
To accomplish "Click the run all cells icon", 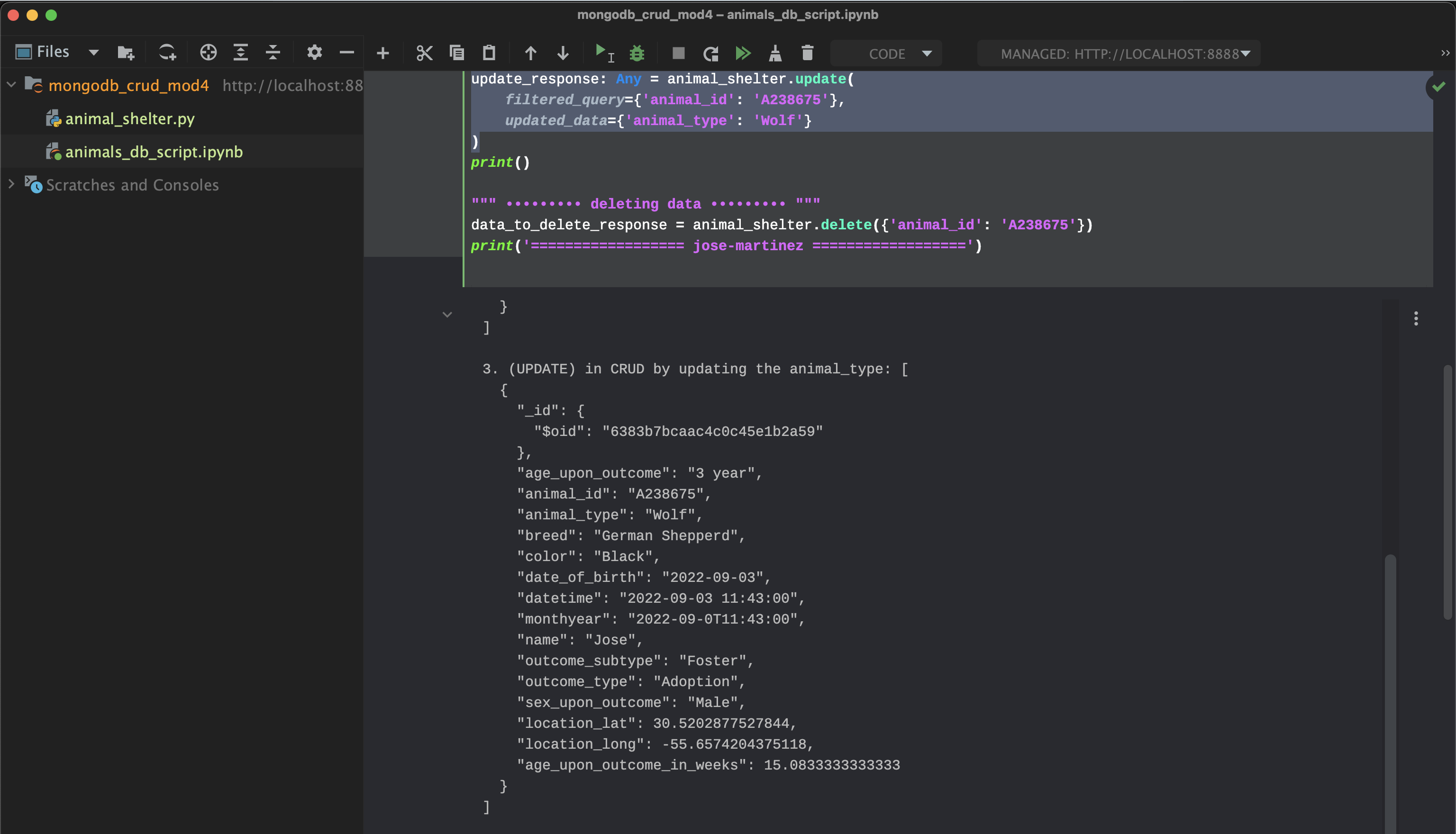I will coord(743,53).
